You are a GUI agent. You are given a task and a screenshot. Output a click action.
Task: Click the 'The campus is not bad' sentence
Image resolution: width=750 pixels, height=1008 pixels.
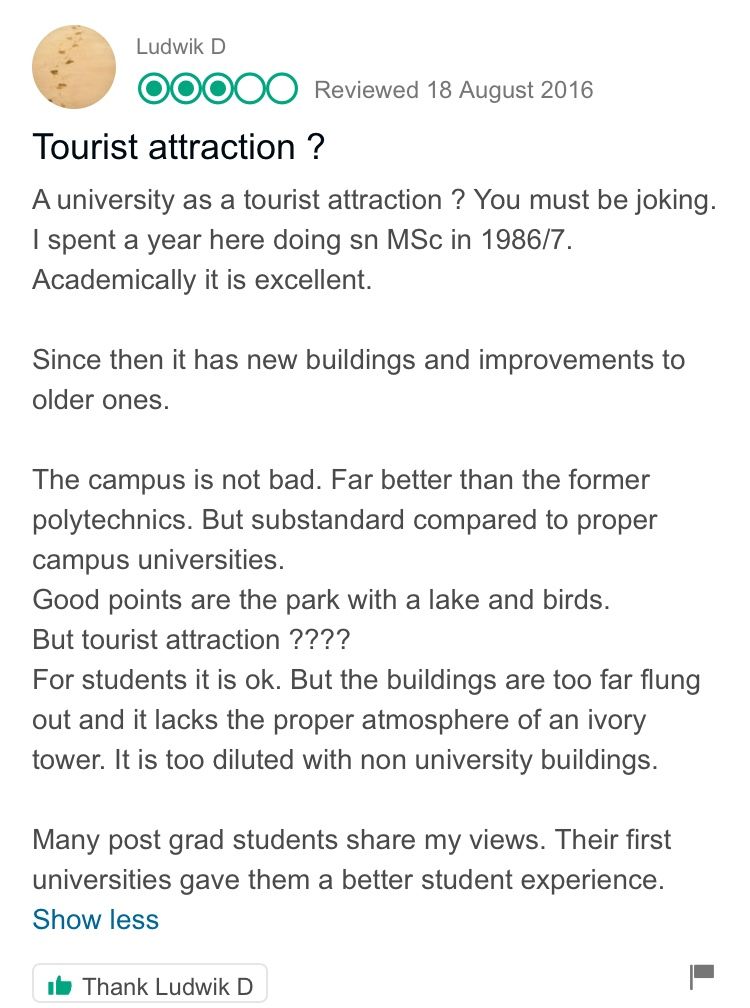click(x=177, y=480)
